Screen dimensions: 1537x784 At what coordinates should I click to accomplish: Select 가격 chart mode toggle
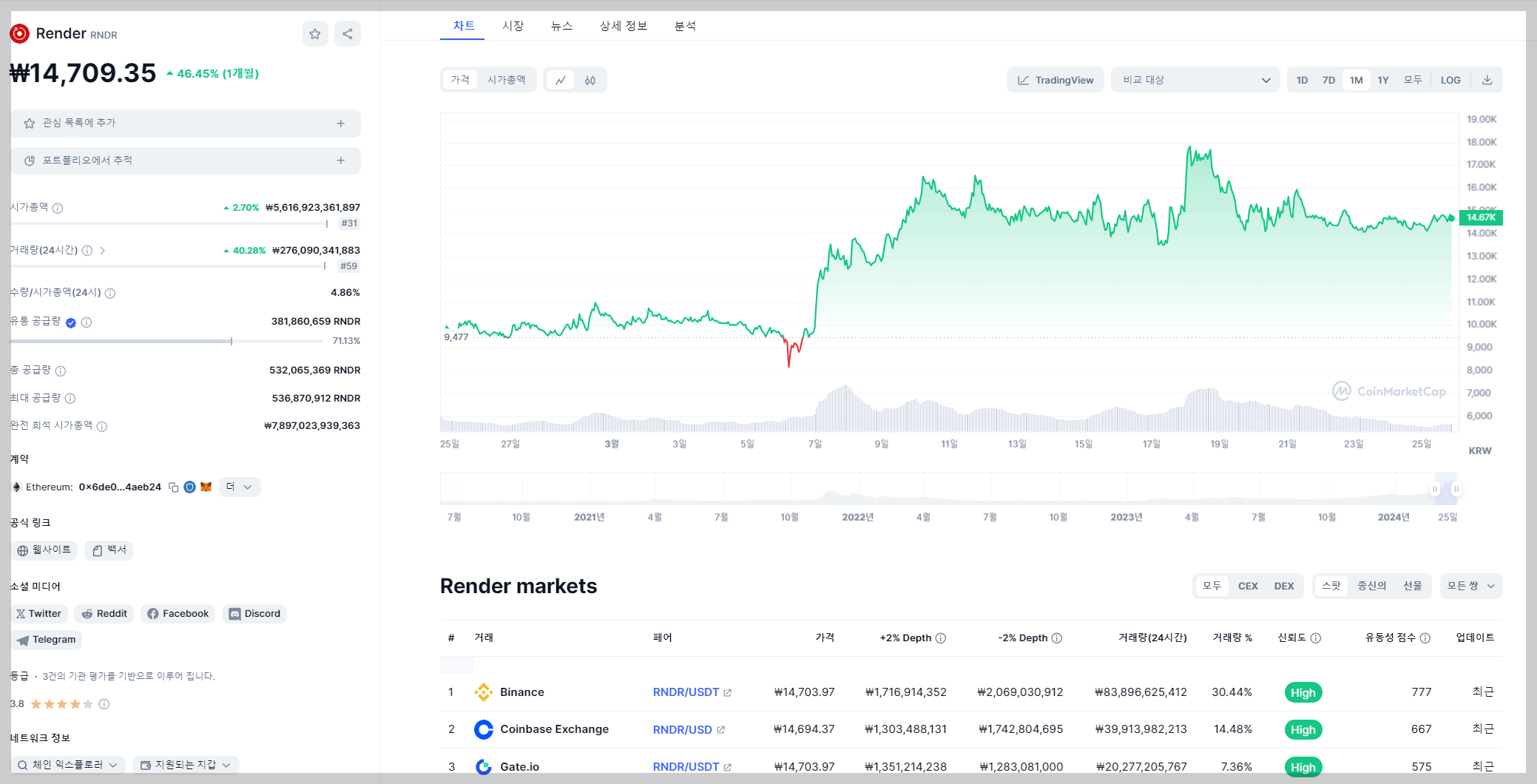tap(460, 80)
